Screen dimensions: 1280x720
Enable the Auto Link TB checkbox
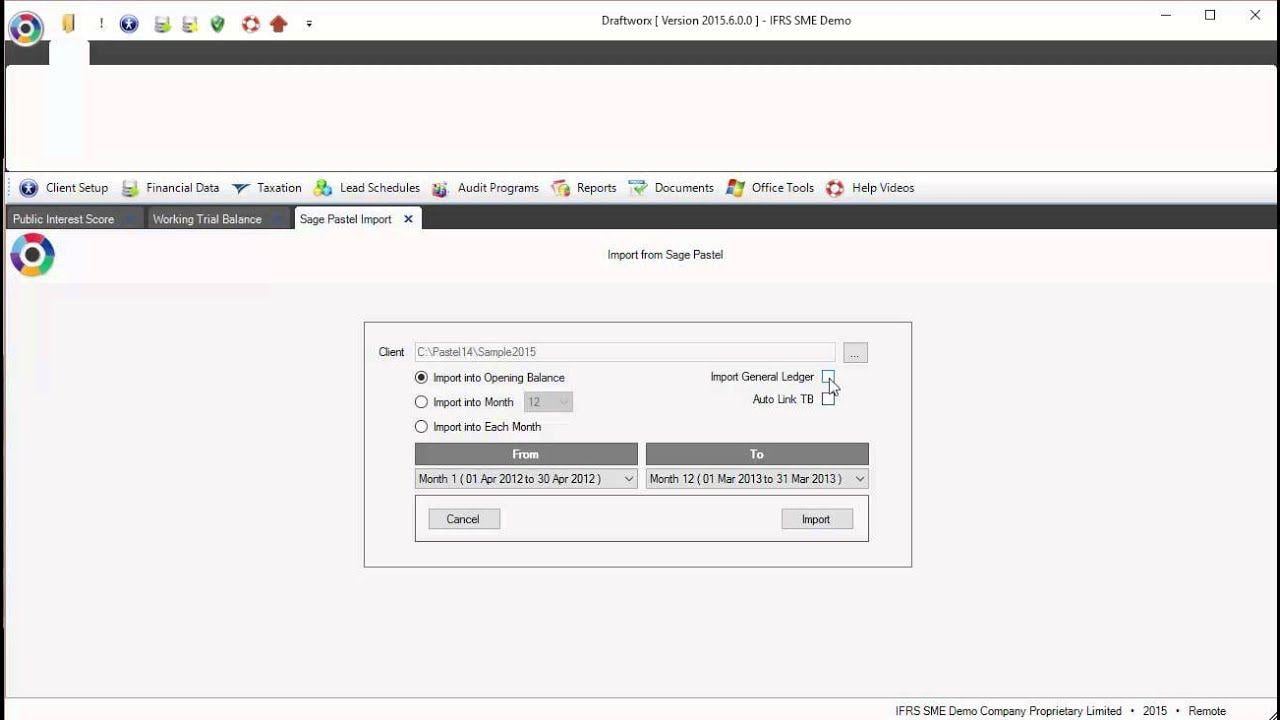[x=828, y=399]
